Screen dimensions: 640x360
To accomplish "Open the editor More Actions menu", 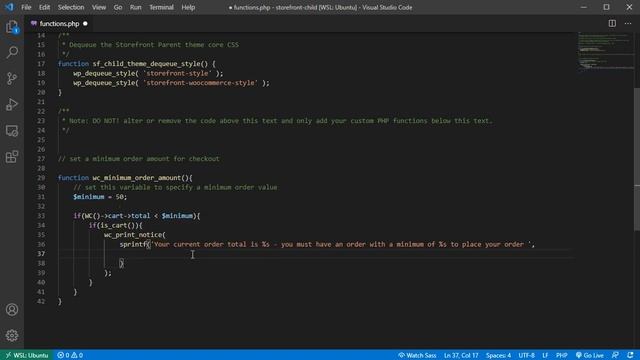I will tap(628, 24).
